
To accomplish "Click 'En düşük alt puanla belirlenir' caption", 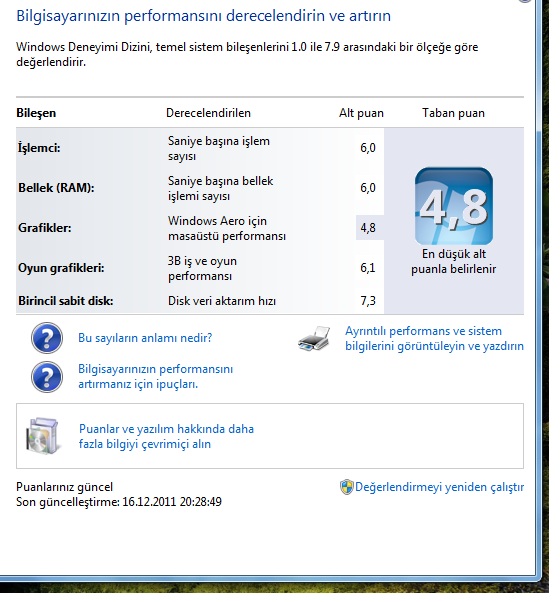I will [453, 261].
